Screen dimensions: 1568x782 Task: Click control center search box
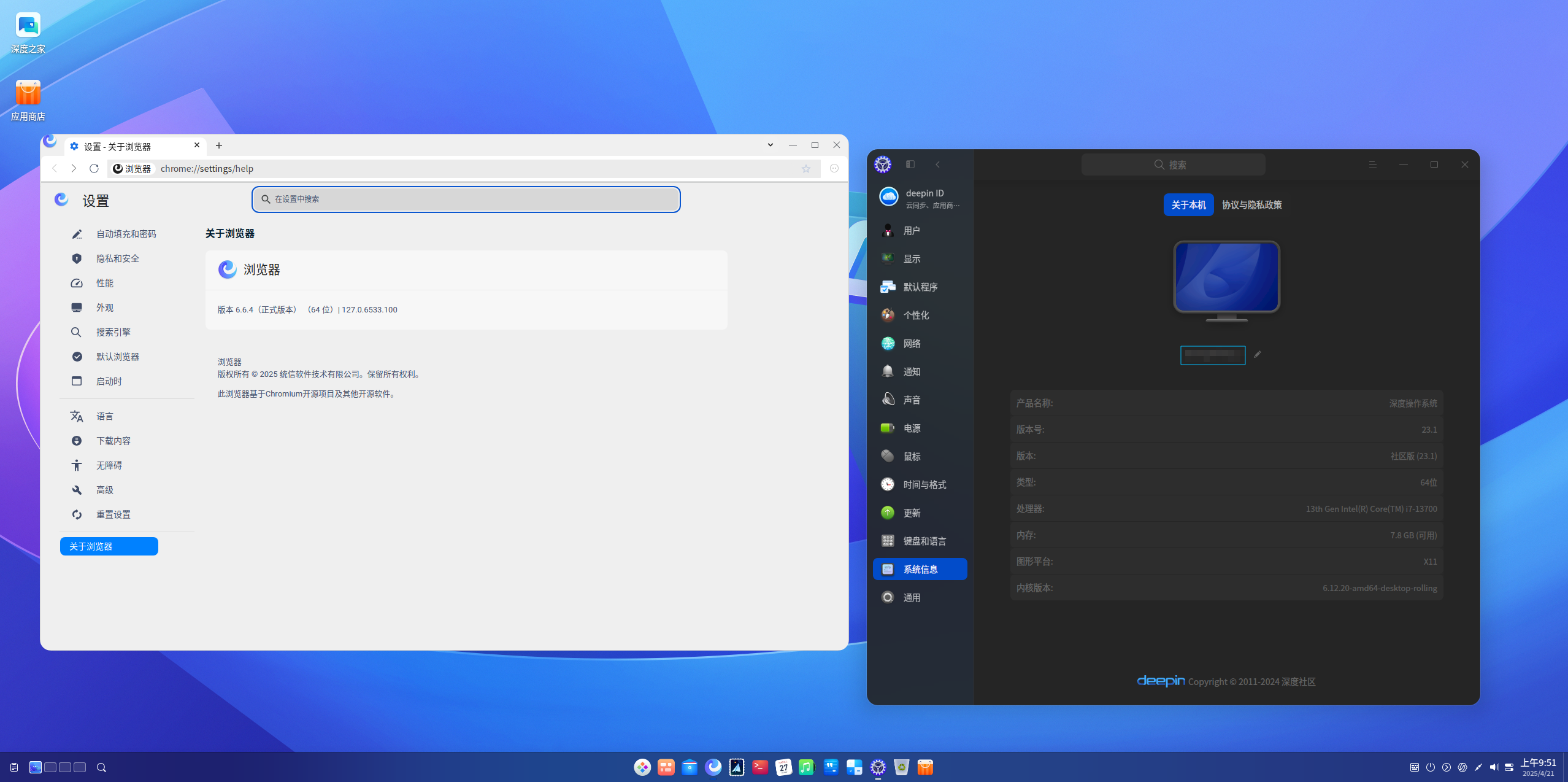[x=1173, y=165]
